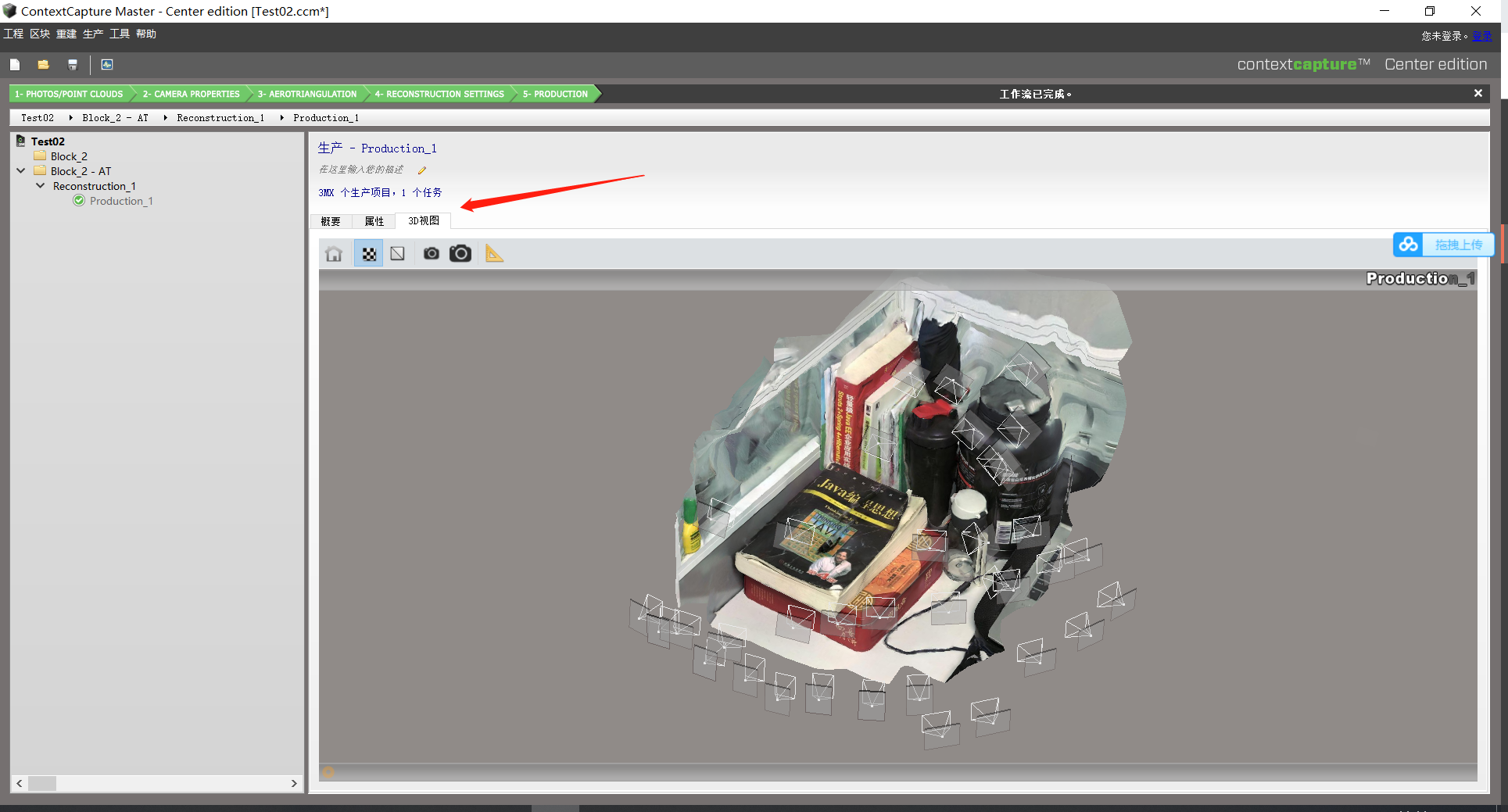Click Test02 in the breadcrumb

coord(38,118)
